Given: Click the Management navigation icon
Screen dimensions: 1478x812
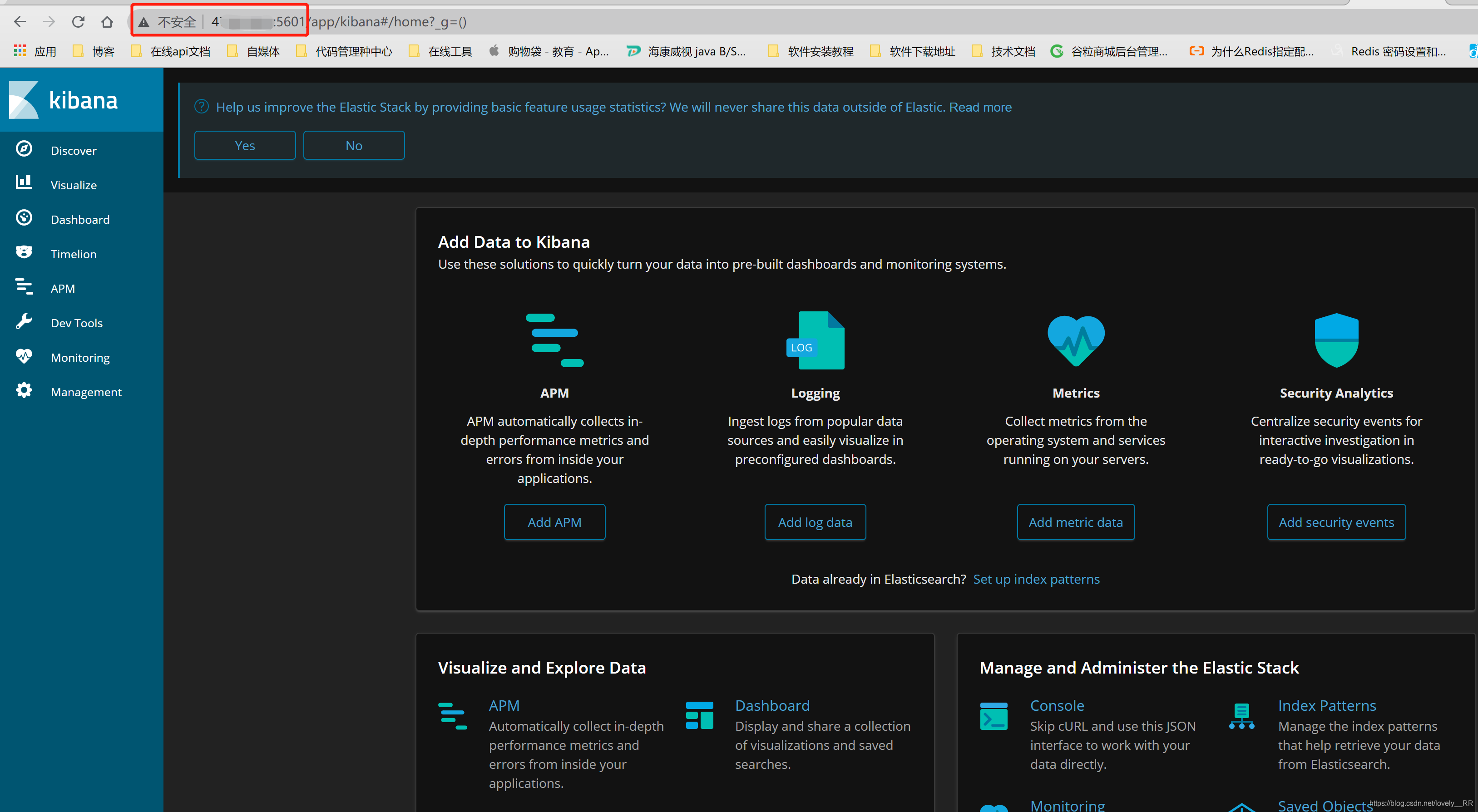Looking at the screenshot, I should (x=25, y=391).
